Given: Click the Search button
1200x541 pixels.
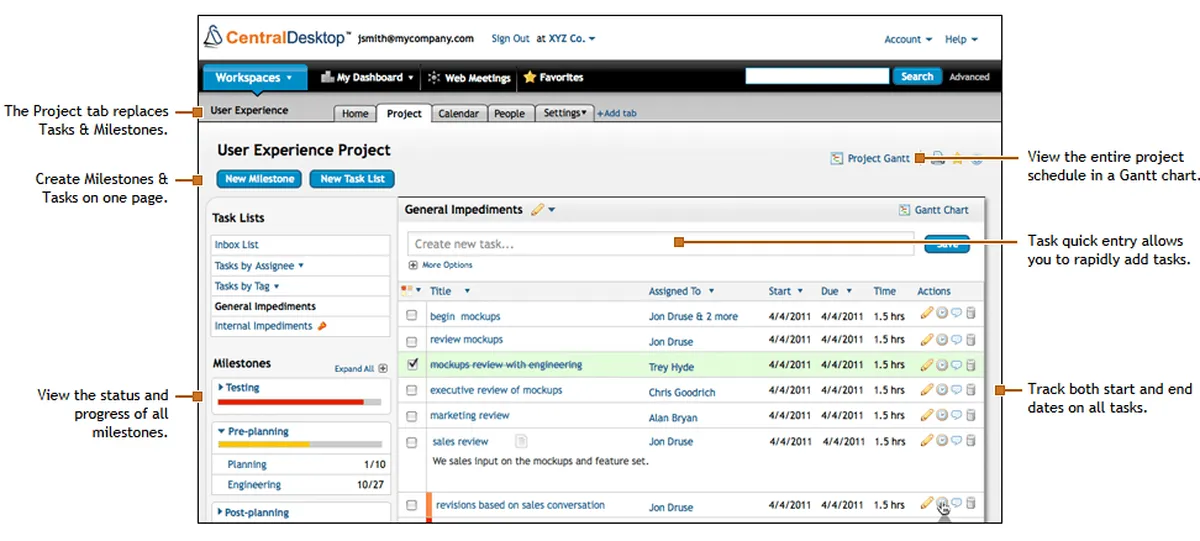Looking at the screenshot, I should pos(916,76).
